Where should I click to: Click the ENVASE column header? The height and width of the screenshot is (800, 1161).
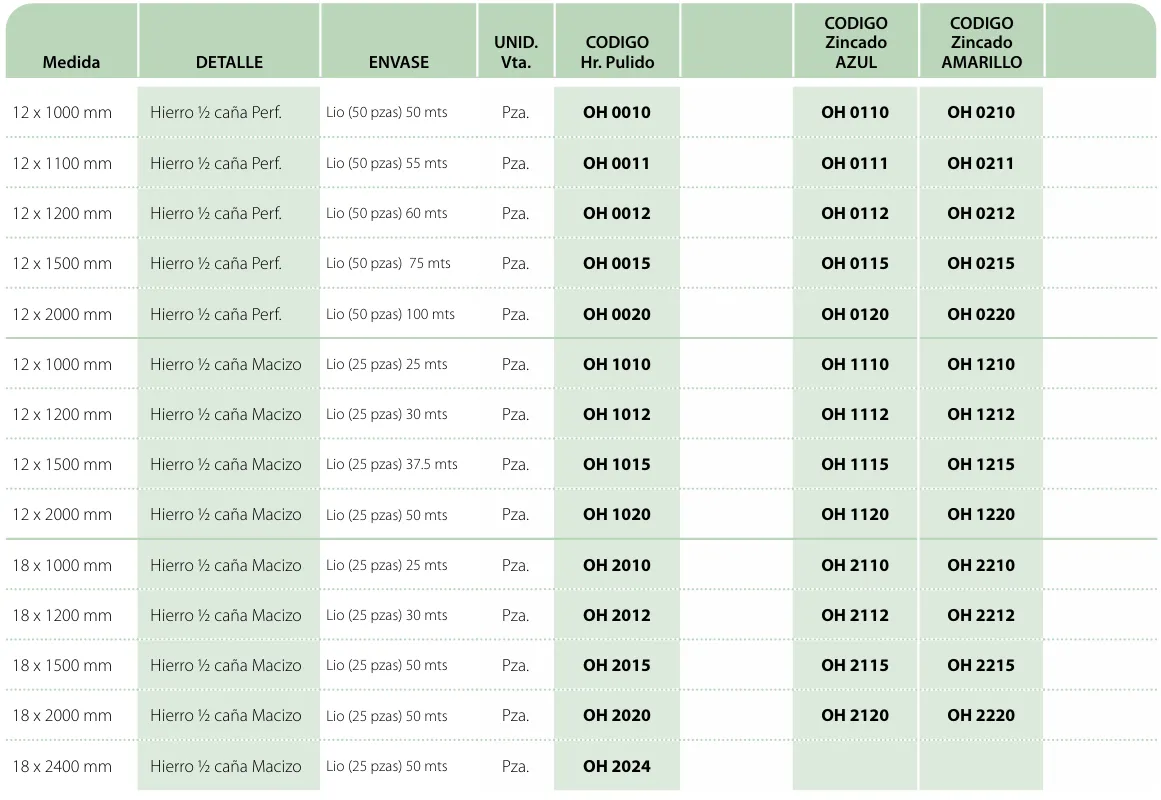click(x=398, y=62)
